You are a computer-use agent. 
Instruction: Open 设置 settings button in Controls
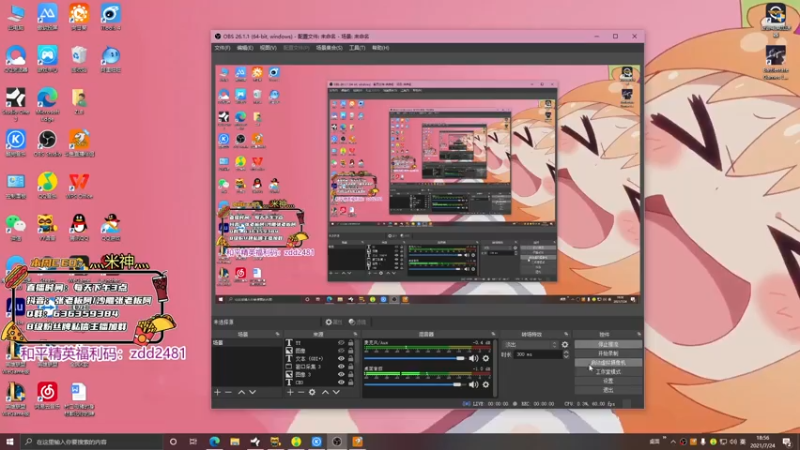(608, 381)
